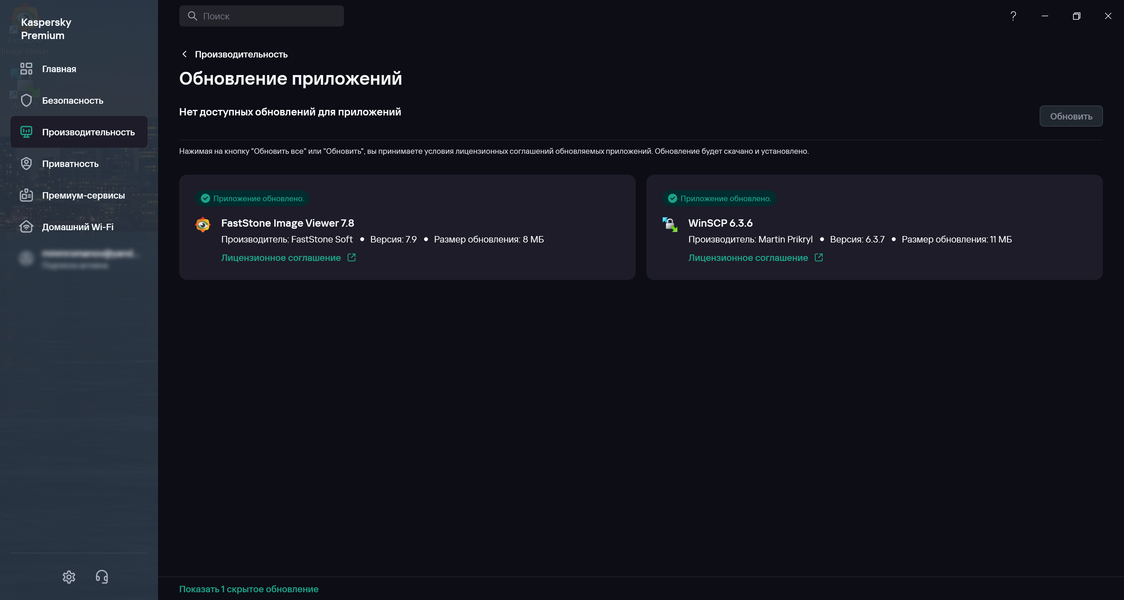Go back via the Производительность chevron
Viewport: 1124px width, 600px height.
click(184, 54)
